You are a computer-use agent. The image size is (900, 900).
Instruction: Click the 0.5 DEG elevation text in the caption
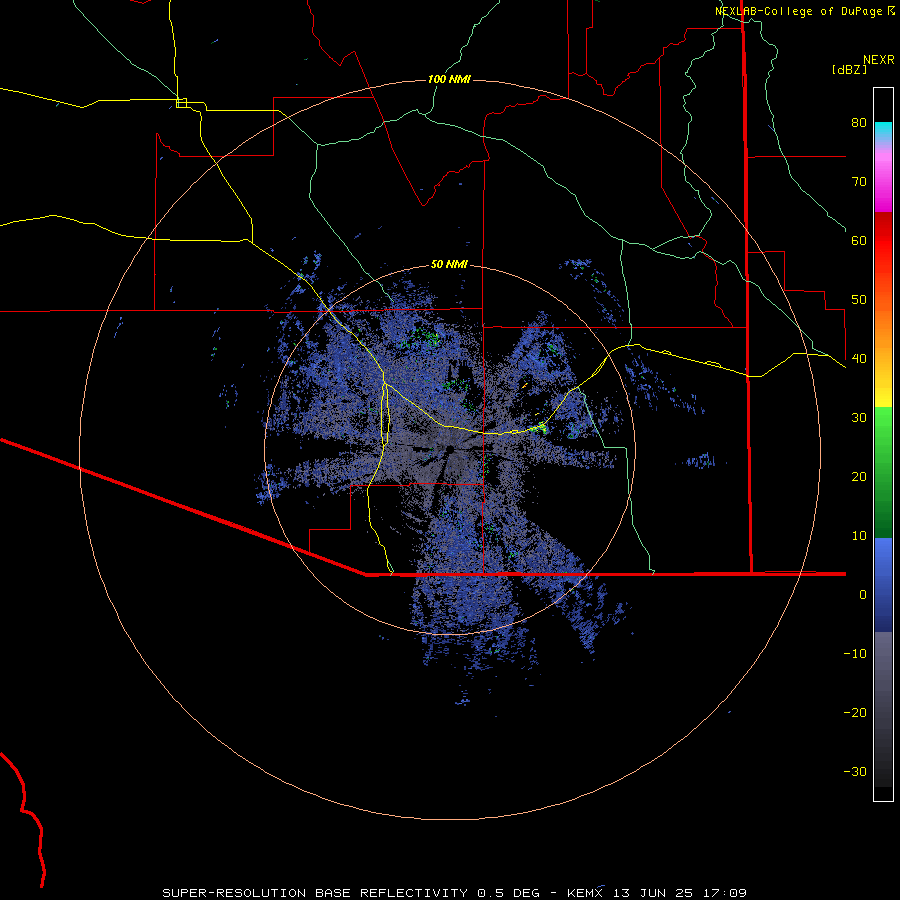pyautogui.click(x=510, y=893)
